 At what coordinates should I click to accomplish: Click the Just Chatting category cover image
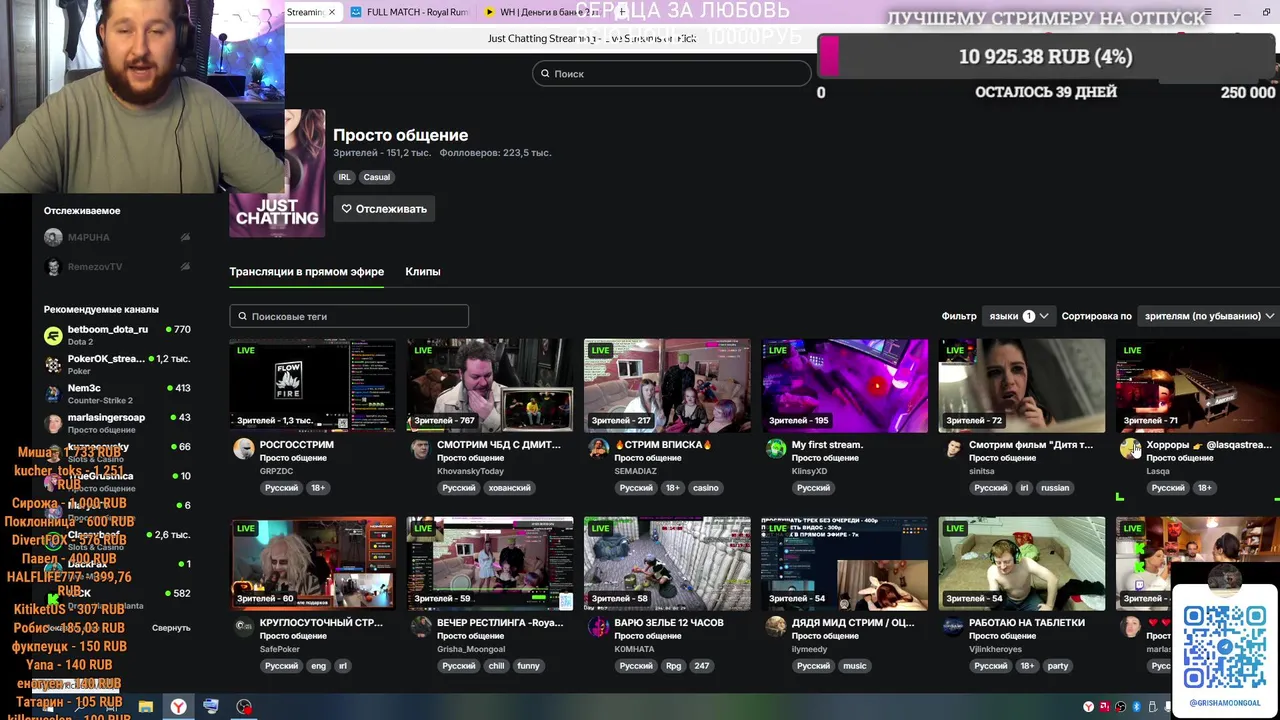coord(277,173)
